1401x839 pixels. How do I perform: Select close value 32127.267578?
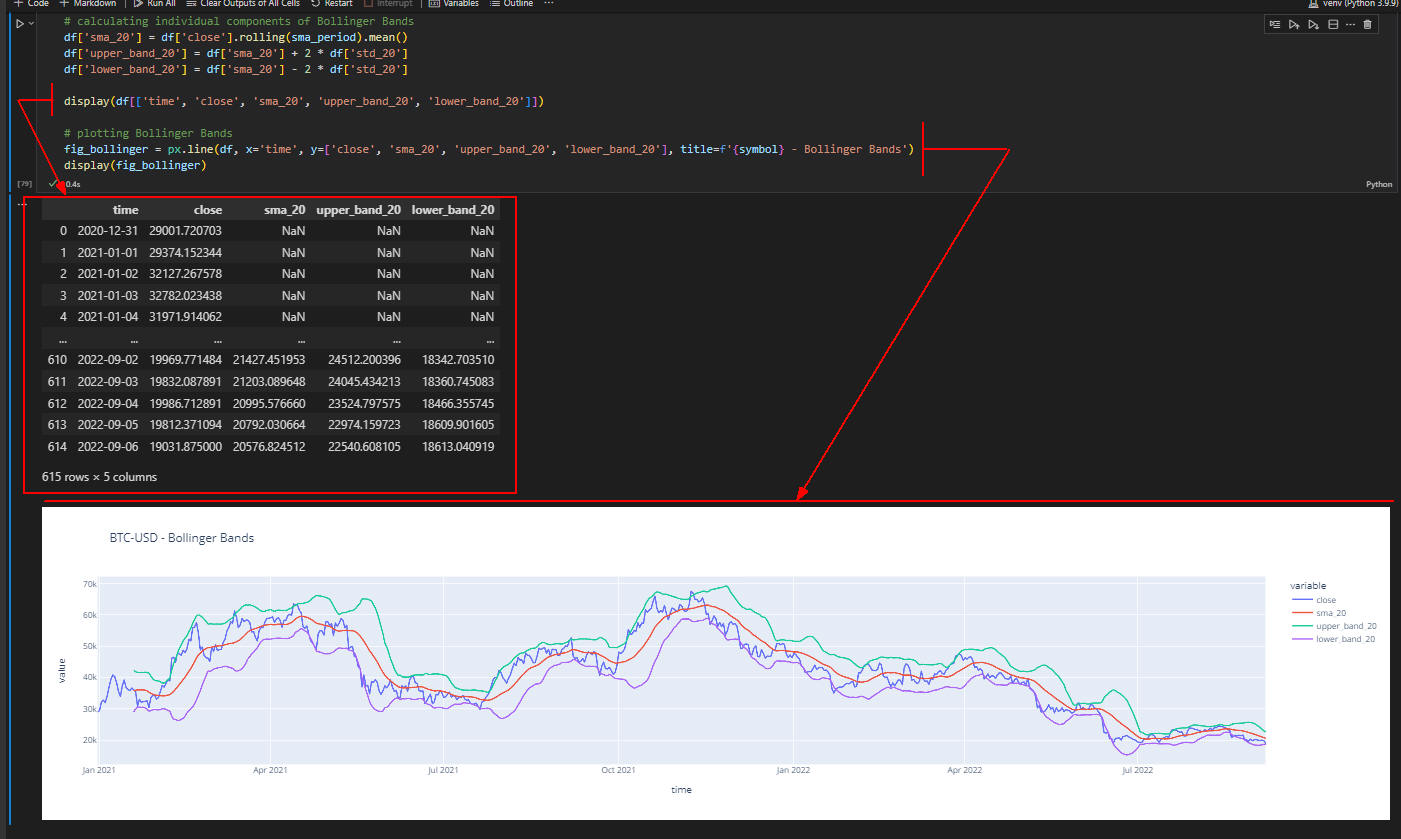click(x=186, y=274)
